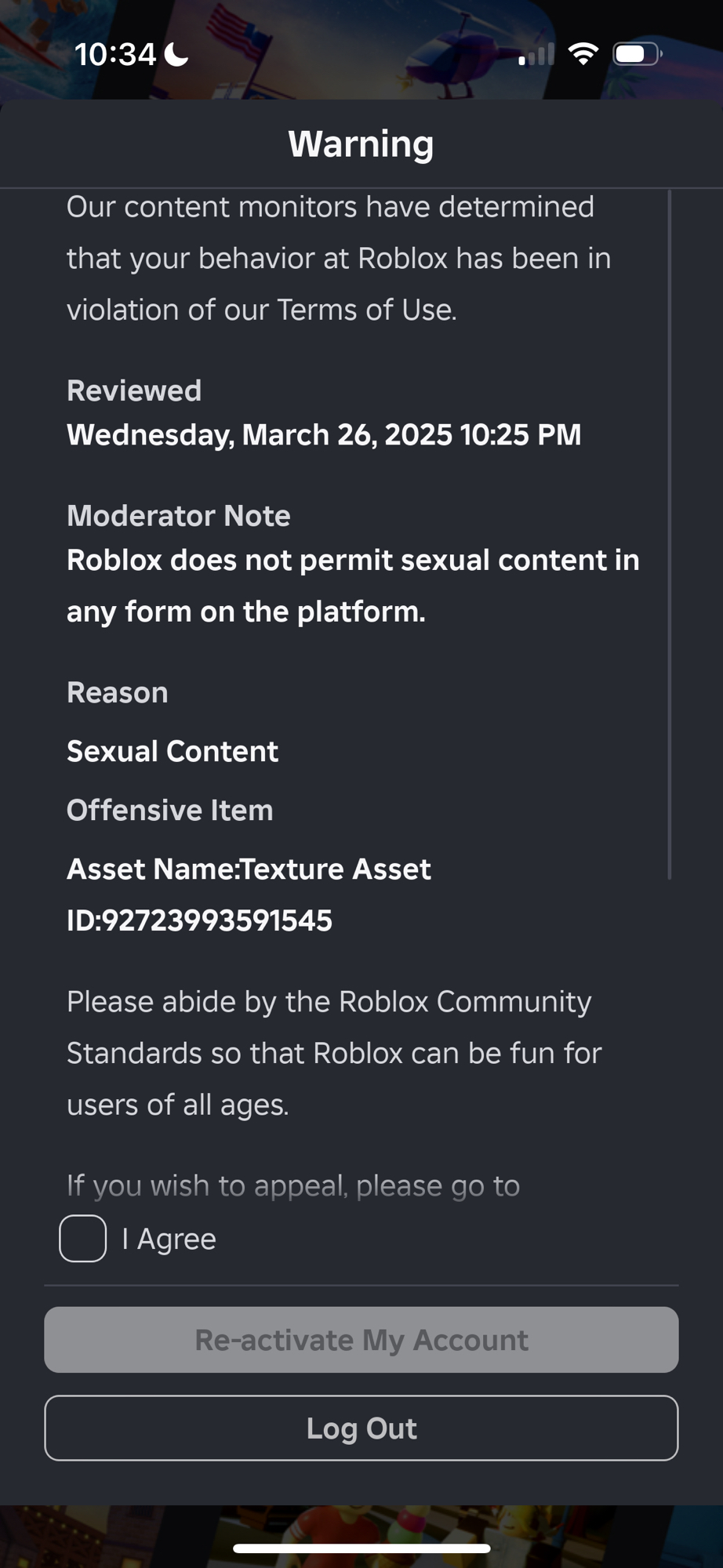This screenshot has height=1568, width=723.
Task: Tap the Sexual Content reason text
Action: (173, 751)
